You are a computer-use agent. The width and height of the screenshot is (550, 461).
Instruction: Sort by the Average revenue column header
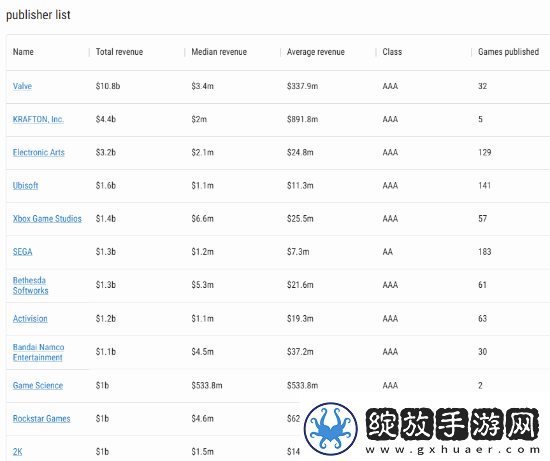316,52
